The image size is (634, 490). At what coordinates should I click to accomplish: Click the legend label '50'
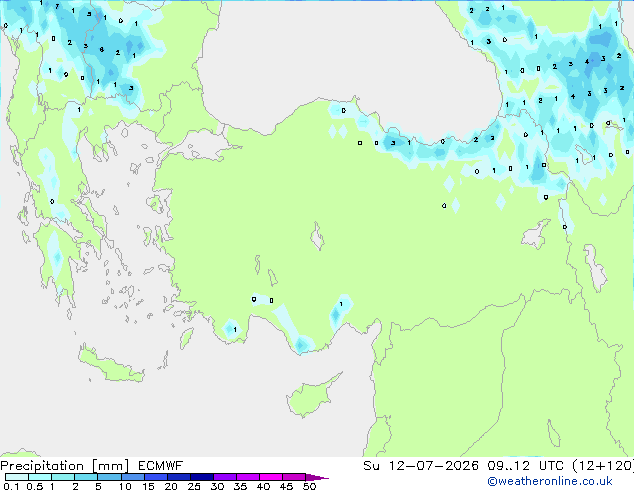(309, 486)
